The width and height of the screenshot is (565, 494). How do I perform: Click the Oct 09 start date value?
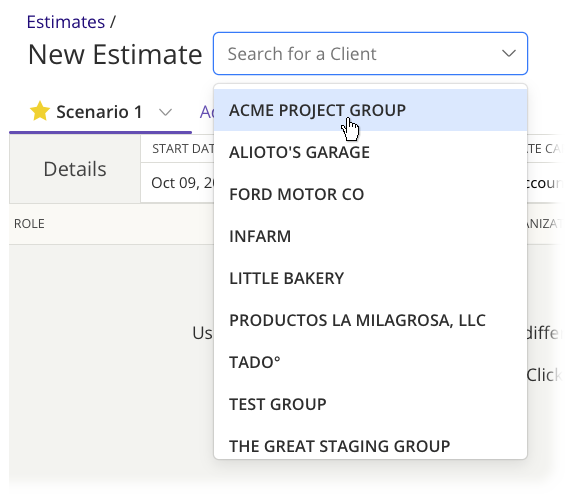point(182,183)
